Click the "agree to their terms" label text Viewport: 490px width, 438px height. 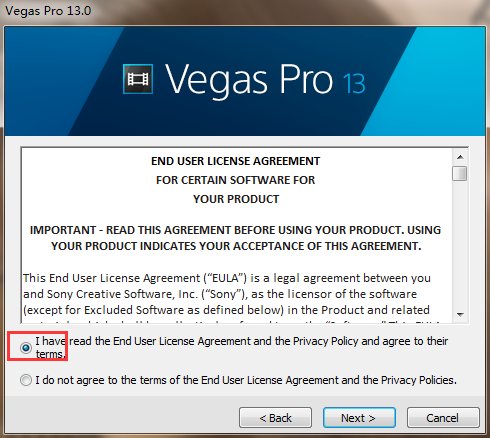coord(242,347)
